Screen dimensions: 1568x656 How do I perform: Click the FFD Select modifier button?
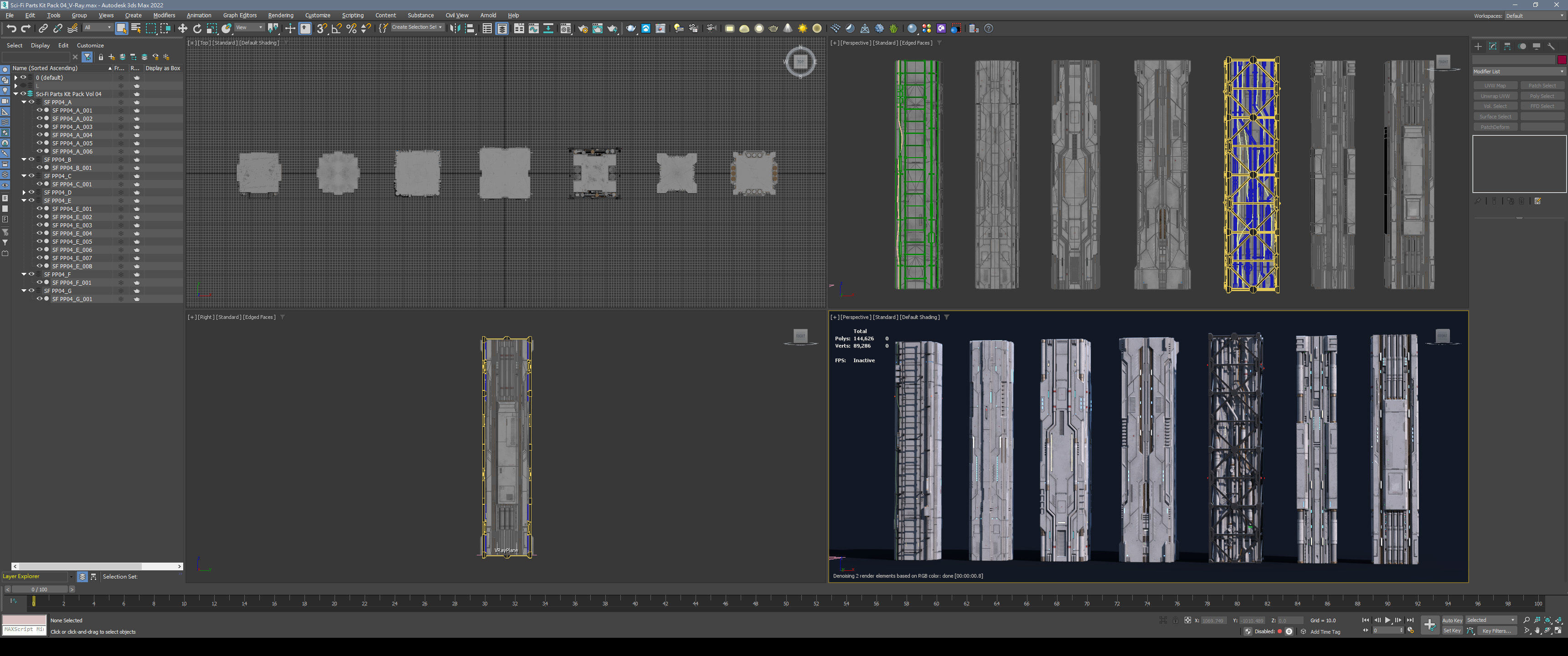pos(1542,106)
